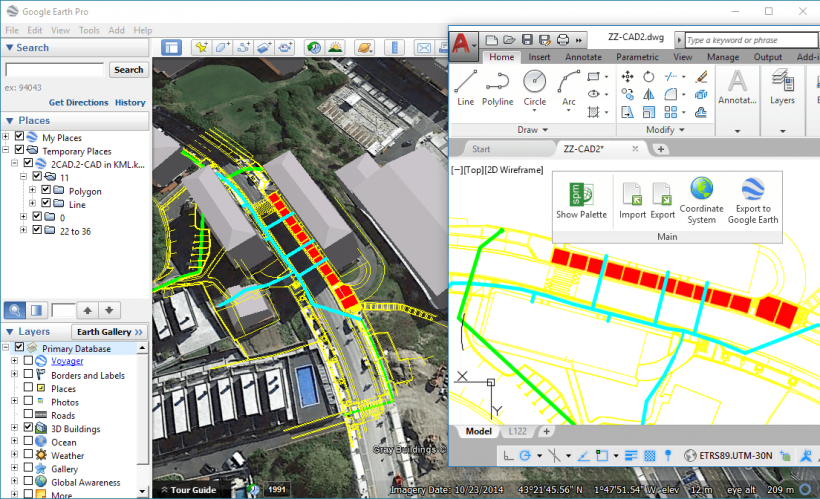This screenshot has width=820, height=499.
Task: Switch to the Annotate ribbon tab
Action: click(583, 57)
